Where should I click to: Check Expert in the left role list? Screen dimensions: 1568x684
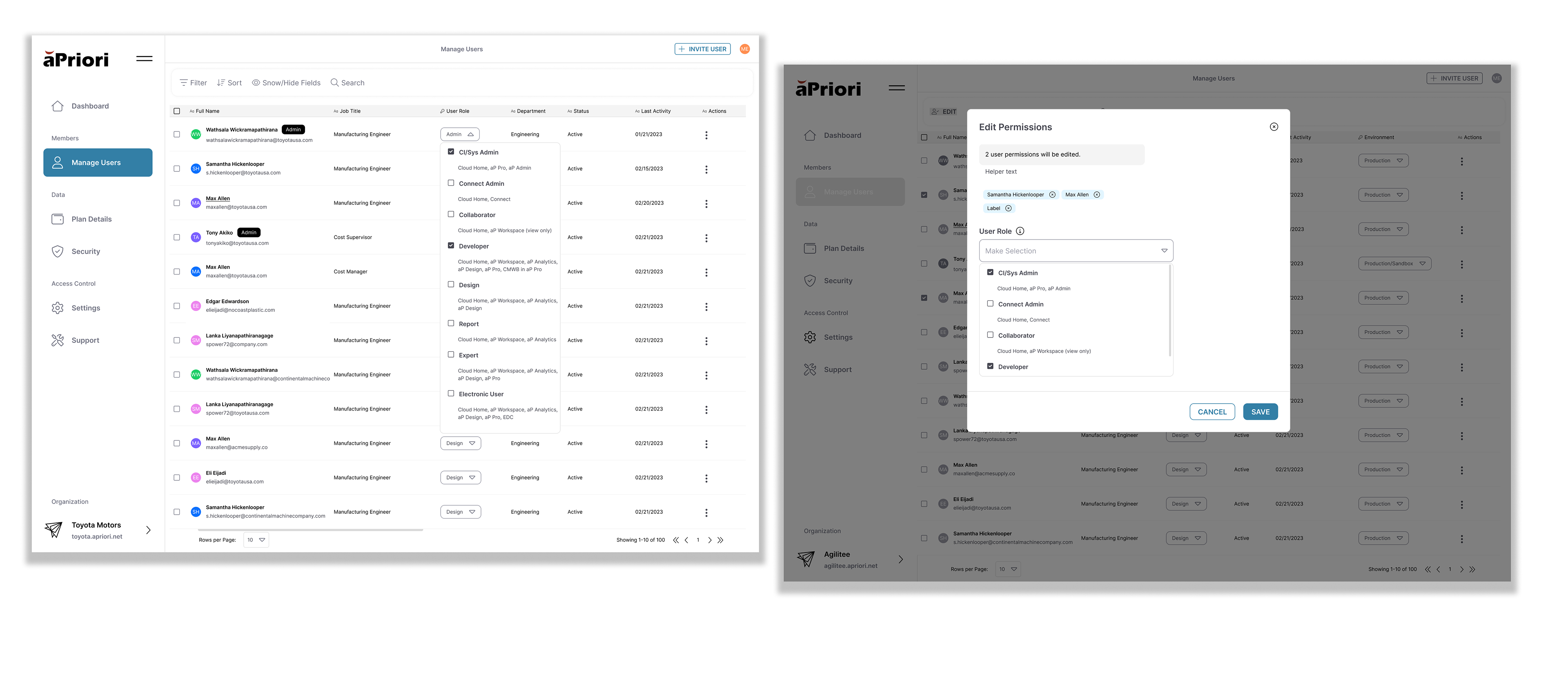tap(451, 354)
